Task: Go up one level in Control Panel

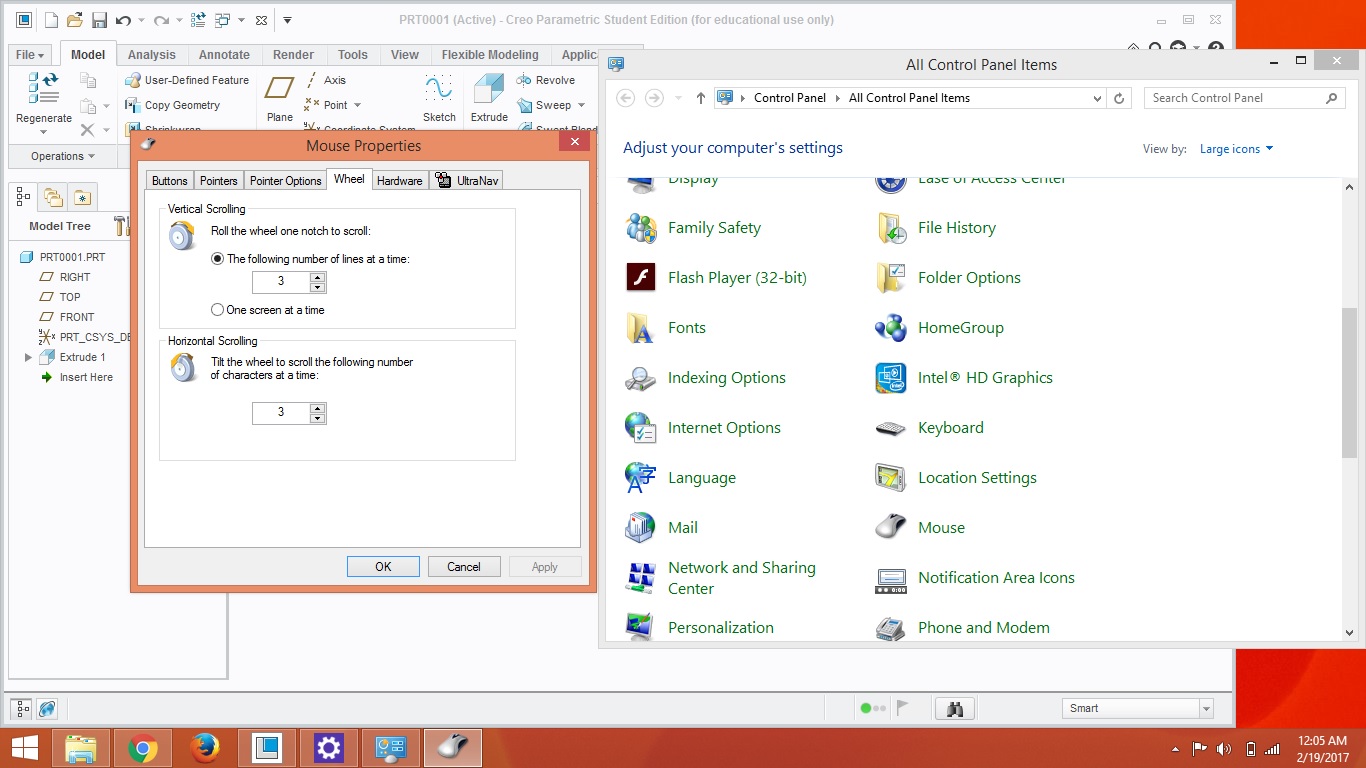Action: (700, 98)
